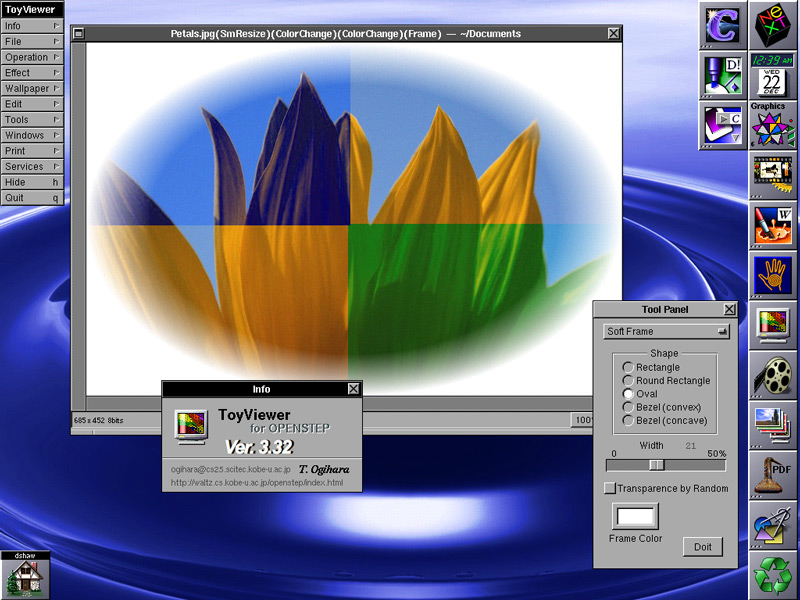Open the checkmark C app icon
Image resolution: width=800 pixels, height=600 pixels.
click(x=723, y=125)
